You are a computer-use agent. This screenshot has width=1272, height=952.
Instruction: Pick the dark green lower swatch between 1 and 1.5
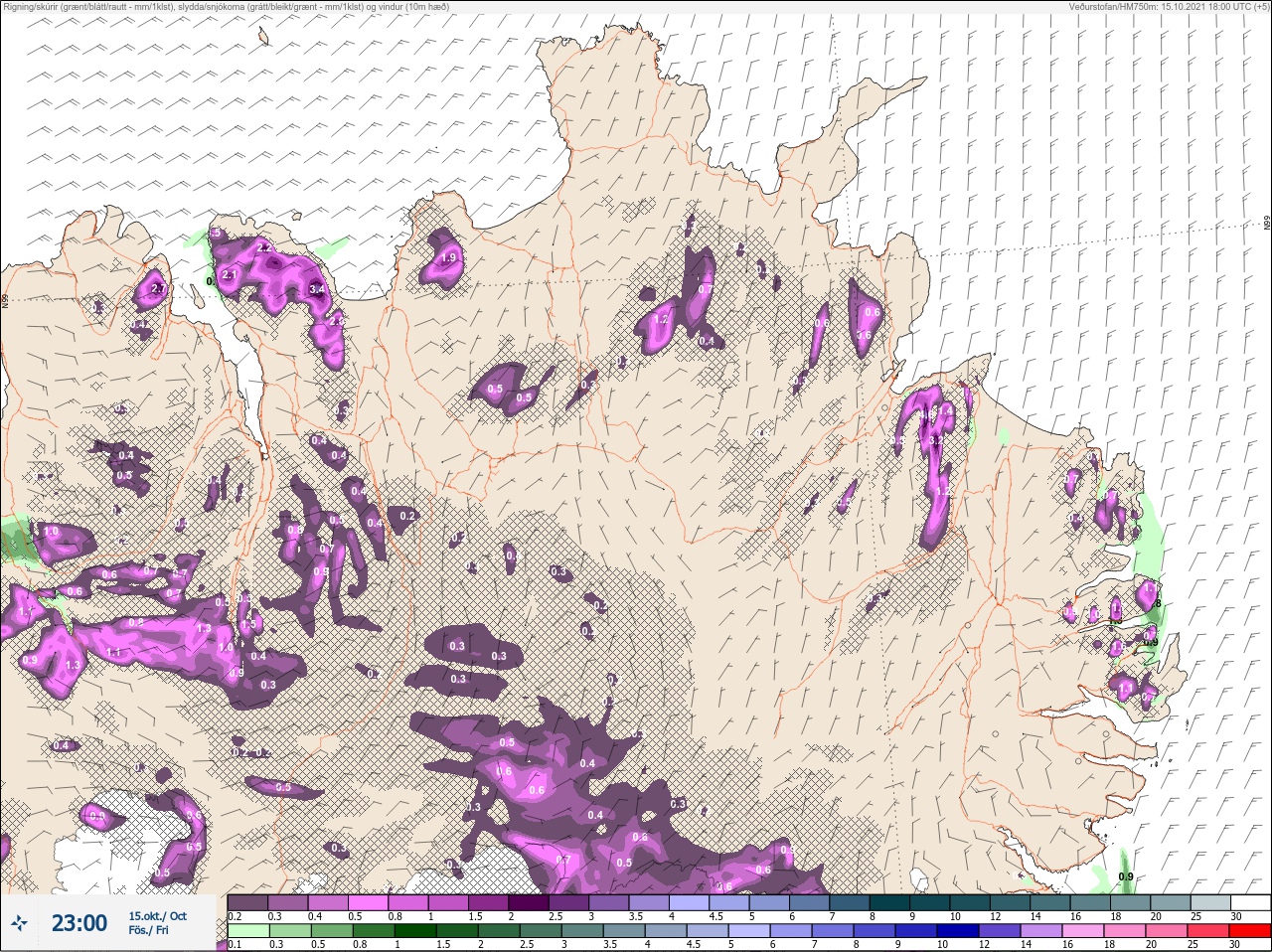pyautogui.click(x=415, y=930)
